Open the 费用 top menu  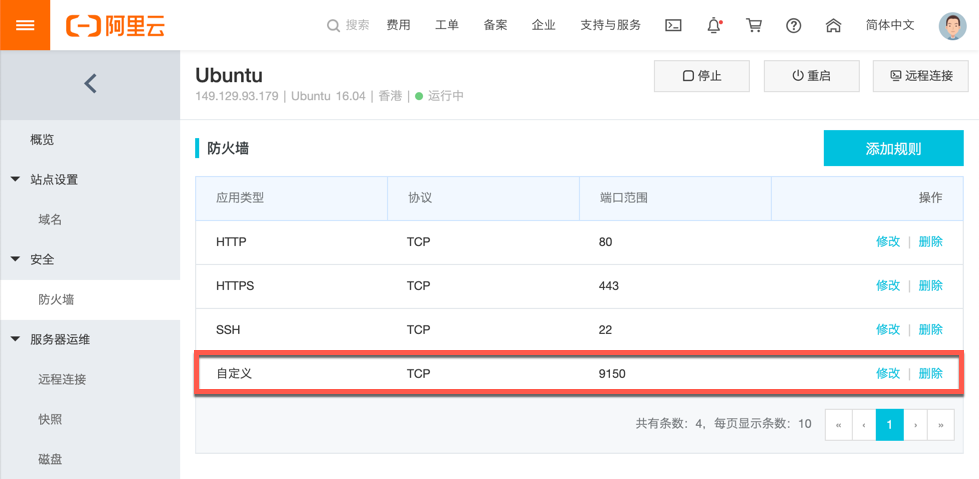point(398,26)
